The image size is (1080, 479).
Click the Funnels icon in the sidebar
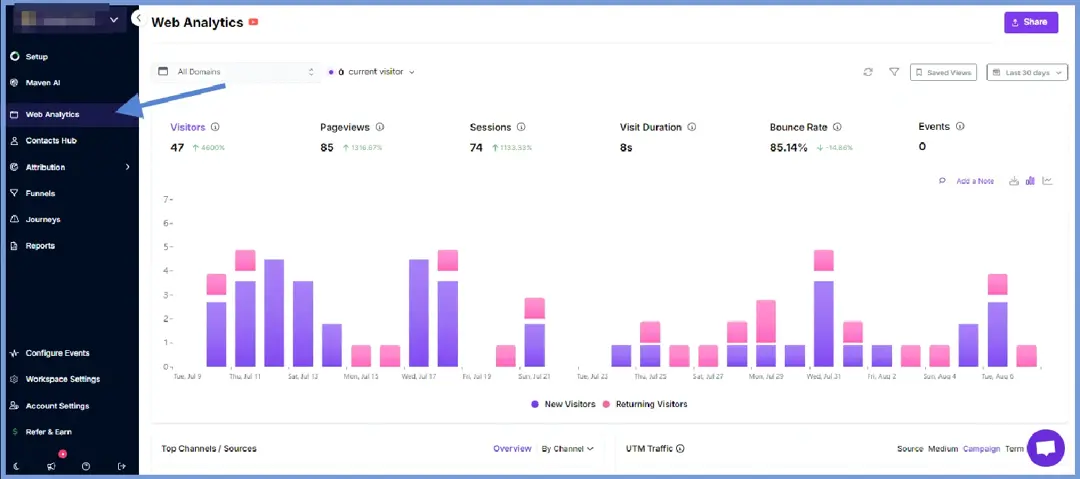[x=14, y=194]
